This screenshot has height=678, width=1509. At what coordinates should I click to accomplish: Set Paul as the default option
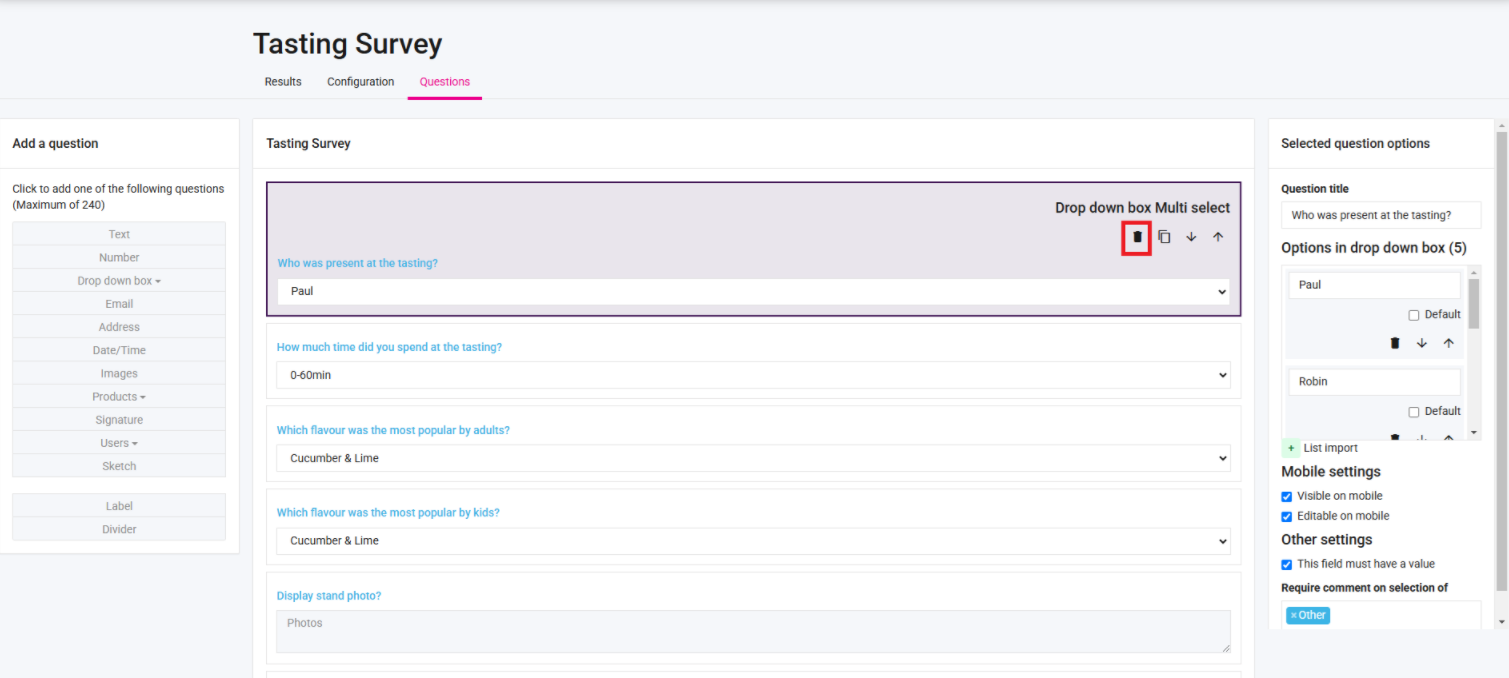point(1414,315)
